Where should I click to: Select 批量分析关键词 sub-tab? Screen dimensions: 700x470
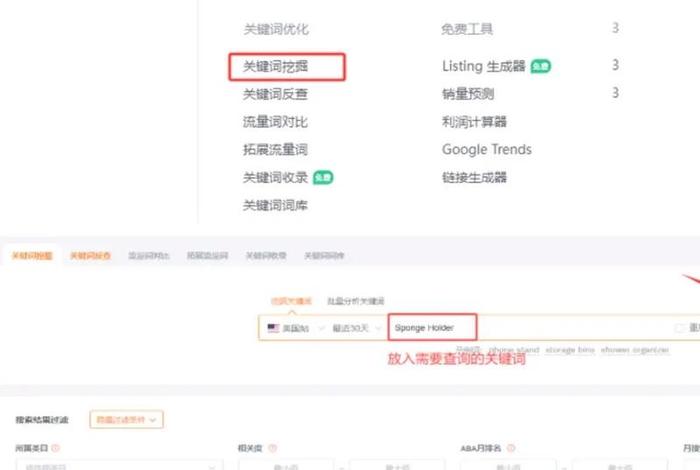[356, 301]
